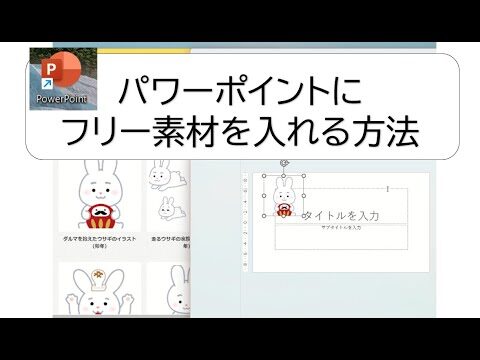Click the フリー素材を入れる方法 headline text
This screenshot has height=360, width=480.
239,132
